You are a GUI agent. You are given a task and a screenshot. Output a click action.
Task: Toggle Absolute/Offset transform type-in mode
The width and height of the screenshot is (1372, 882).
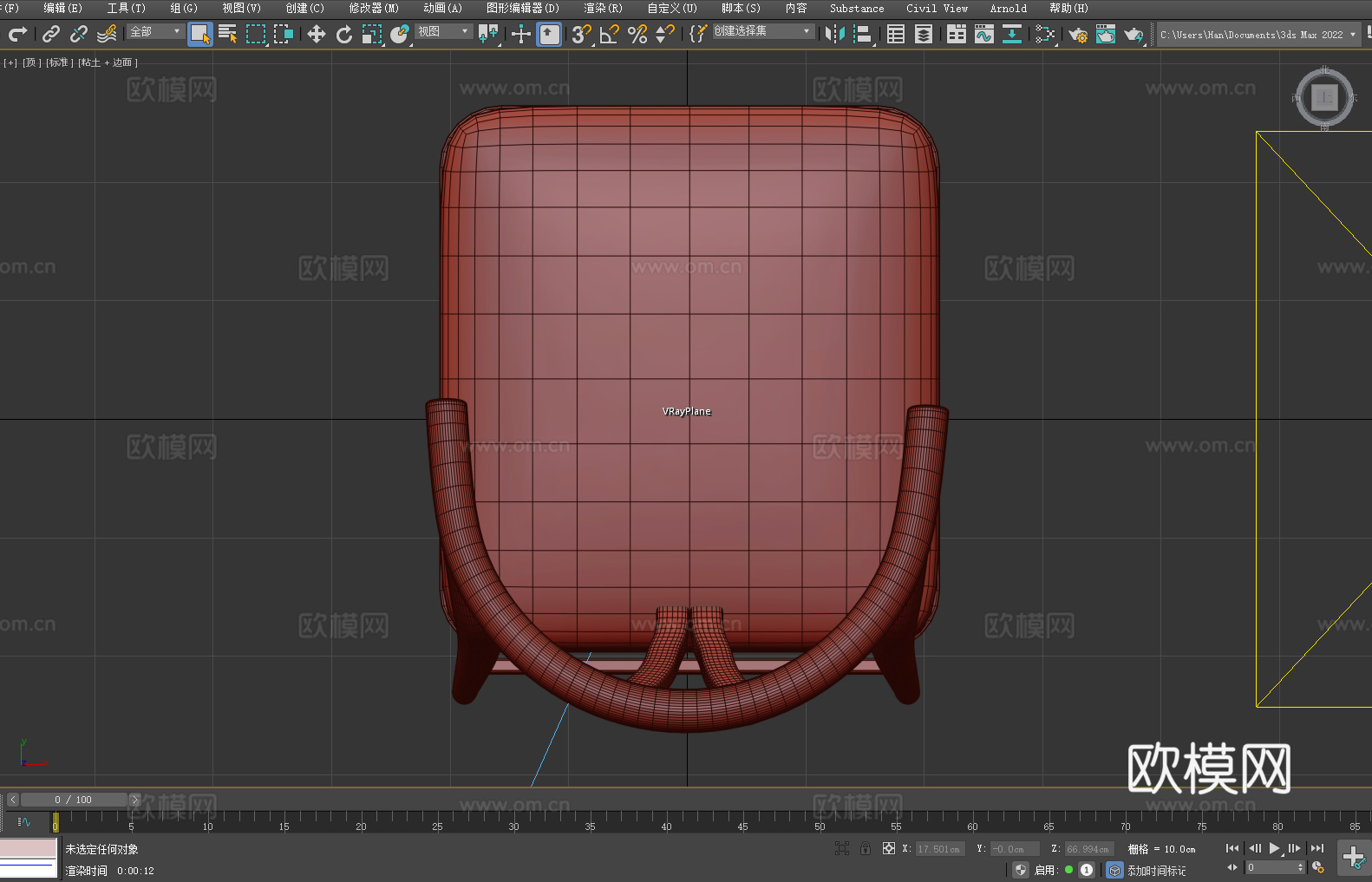tap(889, 848)
